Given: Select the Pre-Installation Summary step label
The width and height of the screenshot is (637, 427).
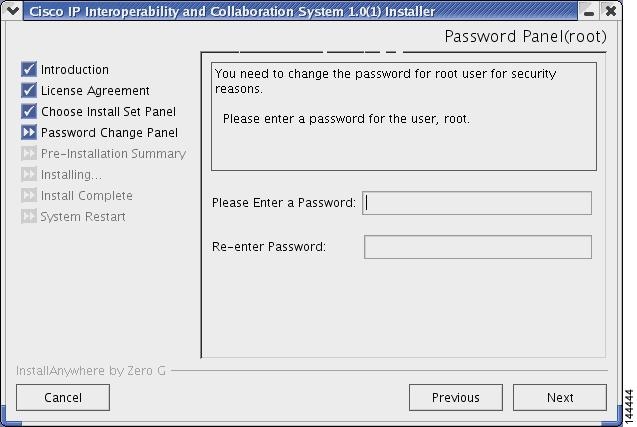Looking at the screenshot, I should pyautogui.click(x=113, y=153).
